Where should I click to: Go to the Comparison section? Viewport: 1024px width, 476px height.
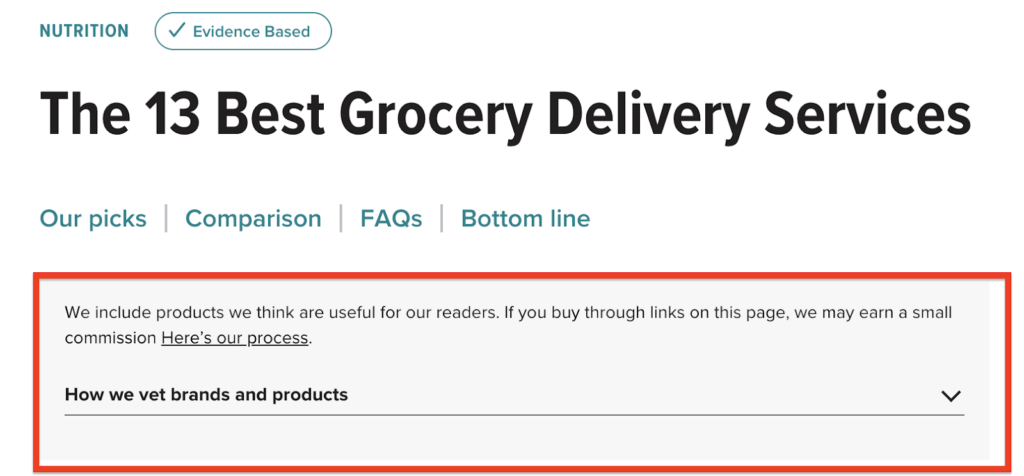tap(253, 218)
